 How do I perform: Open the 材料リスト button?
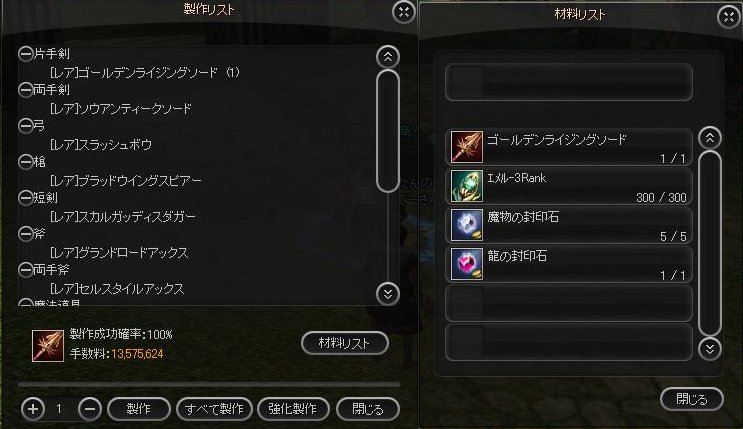pyautogui.click(x=345, y=343)
